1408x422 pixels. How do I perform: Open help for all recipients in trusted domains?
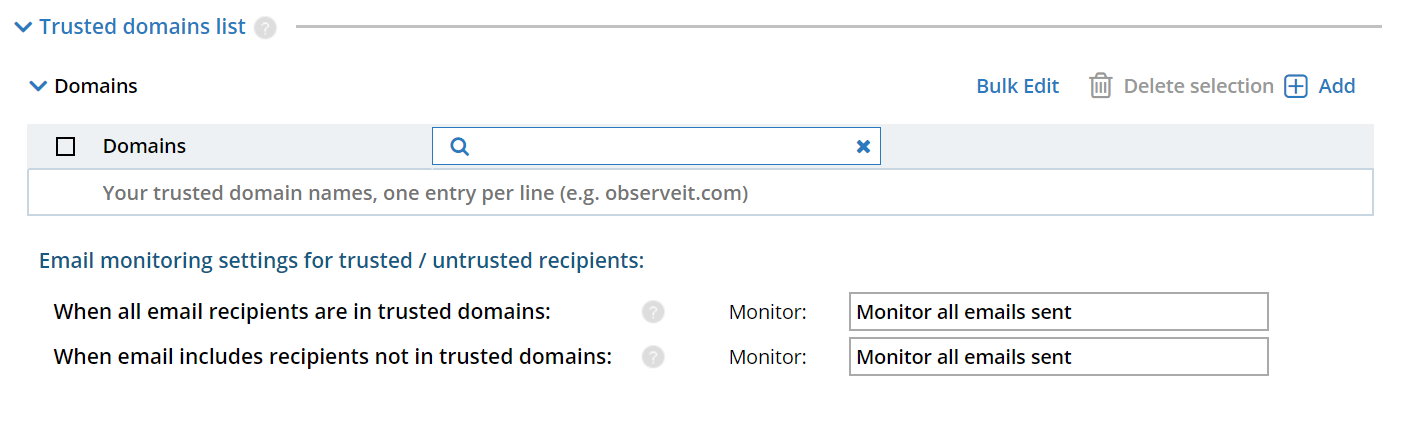click(653, 312)
